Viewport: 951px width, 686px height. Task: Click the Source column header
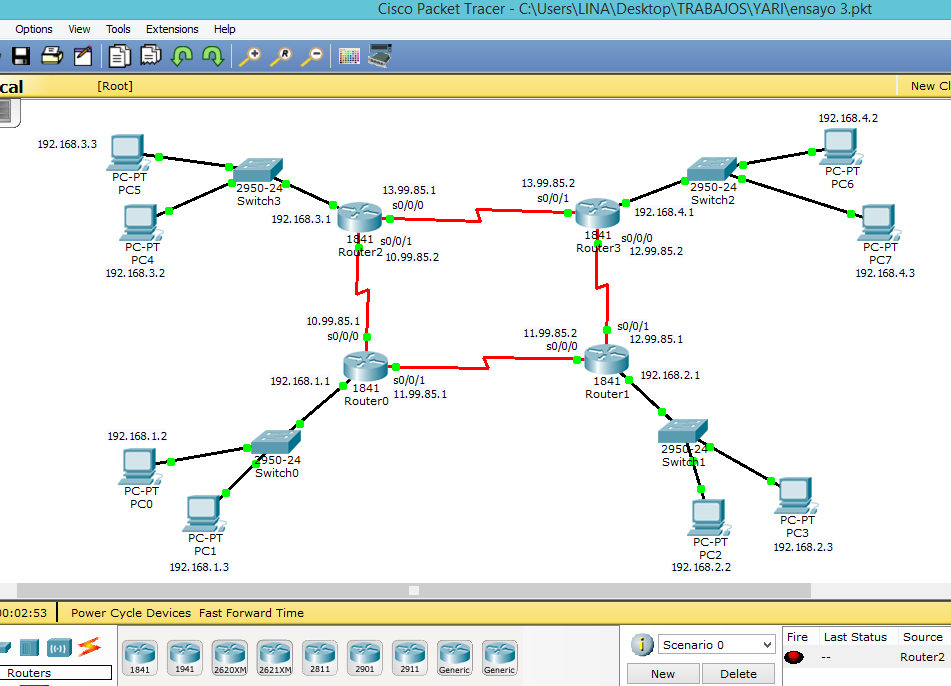[922, 637]
